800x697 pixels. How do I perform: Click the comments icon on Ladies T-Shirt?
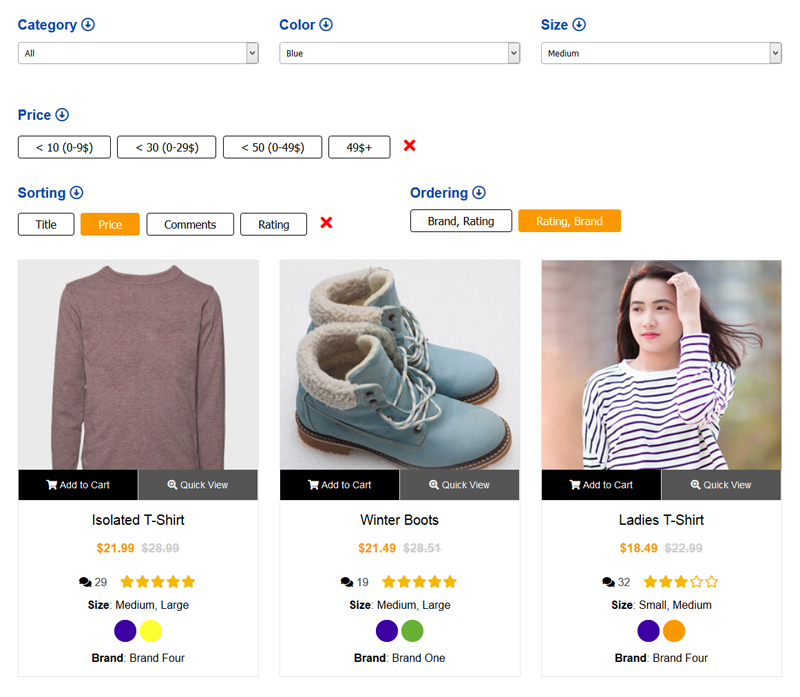pyautogui.click(x=608, y=582)
